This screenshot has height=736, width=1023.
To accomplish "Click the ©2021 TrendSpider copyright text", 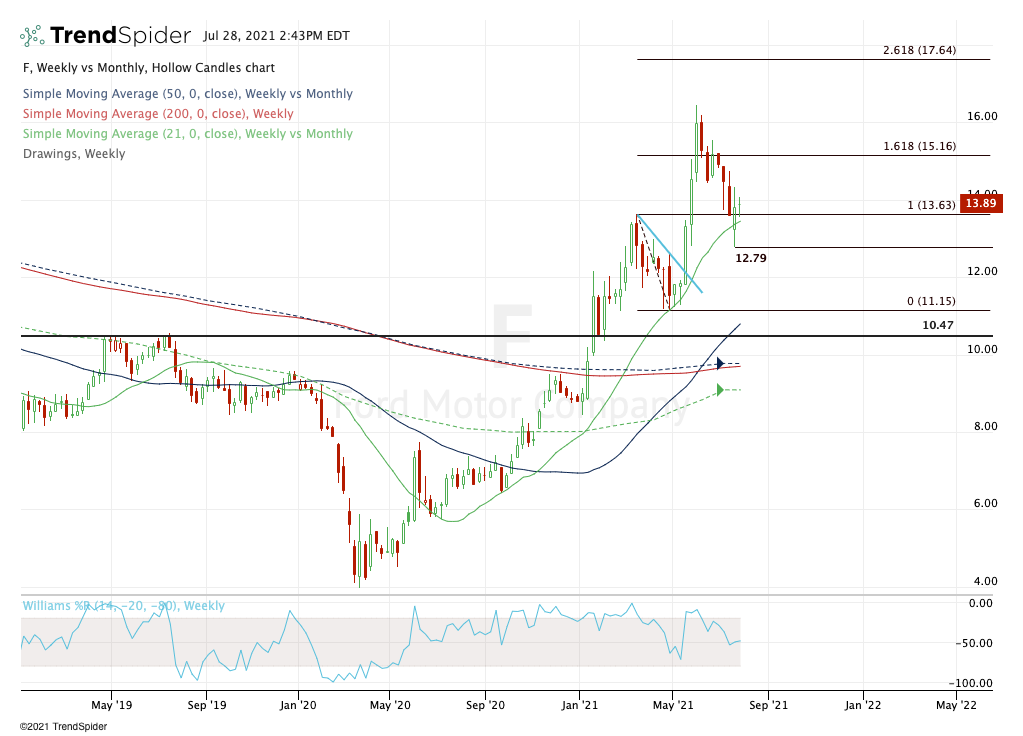I will 63,726.
